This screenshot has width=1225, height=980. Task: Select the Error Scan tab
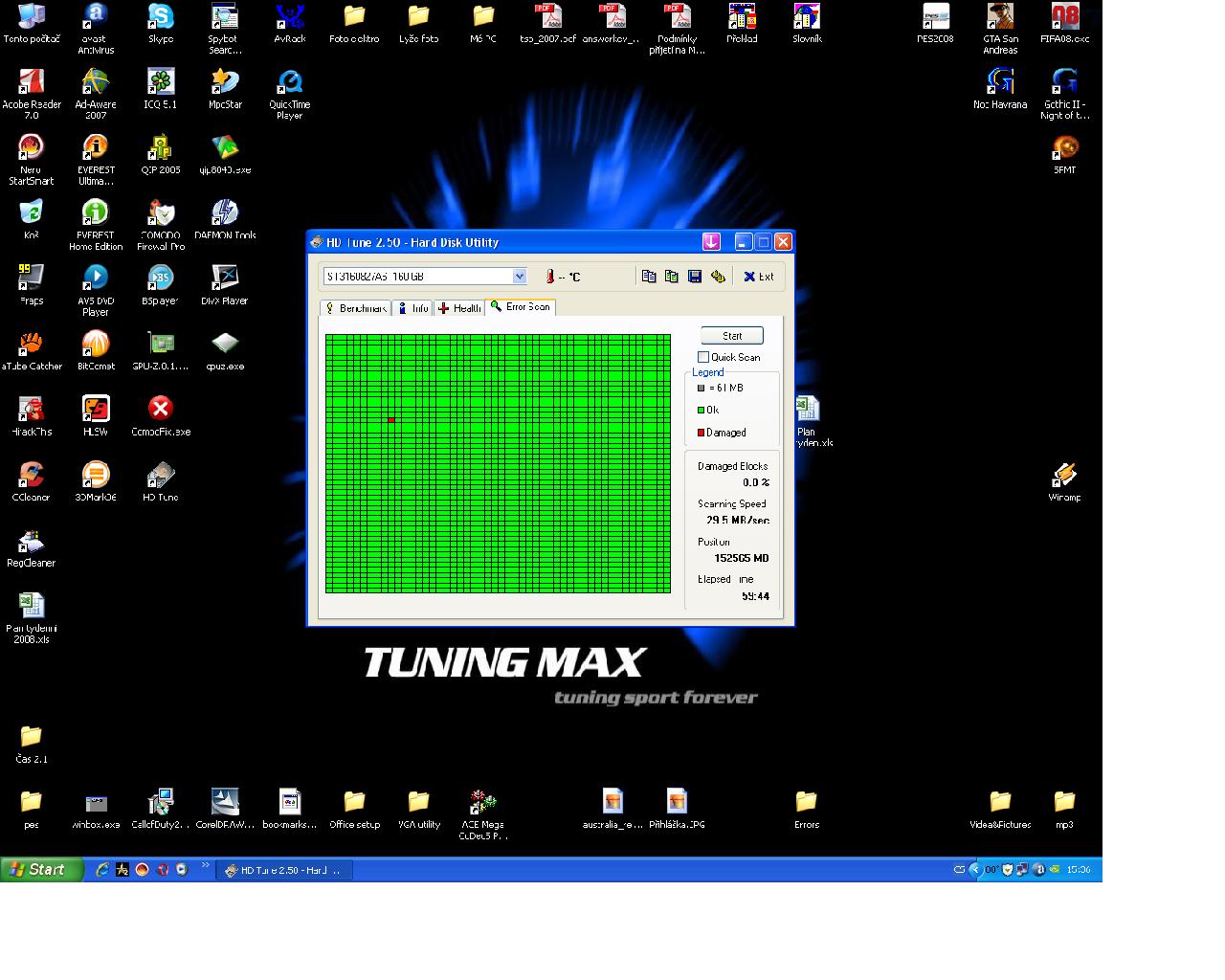click(x=521, y=306)
